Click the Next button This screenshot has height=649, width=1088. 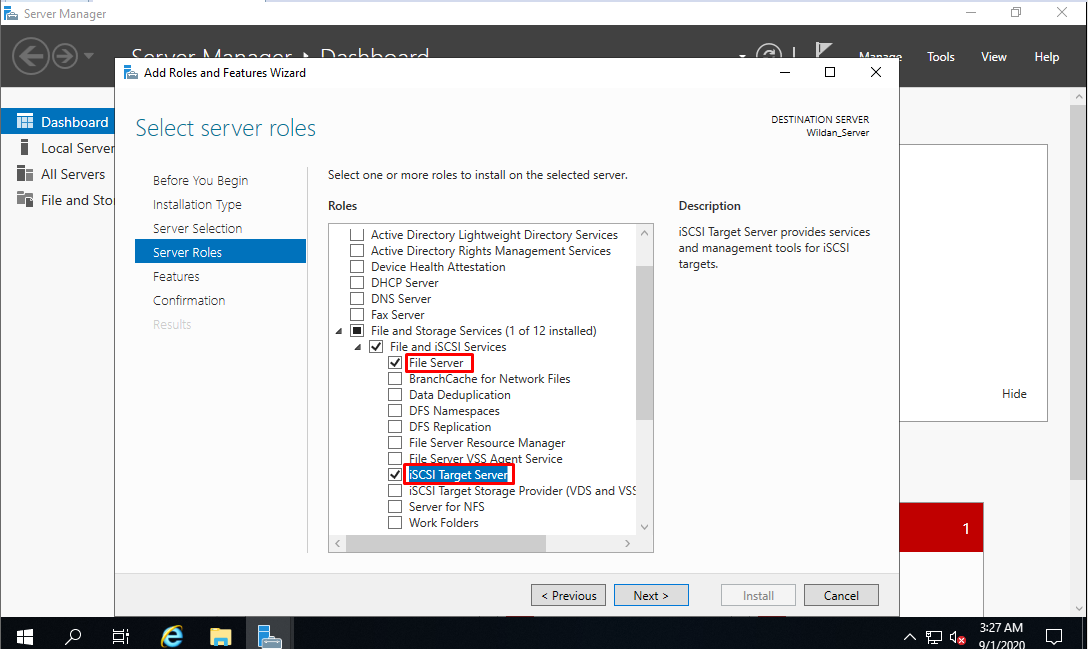[651, 596]
